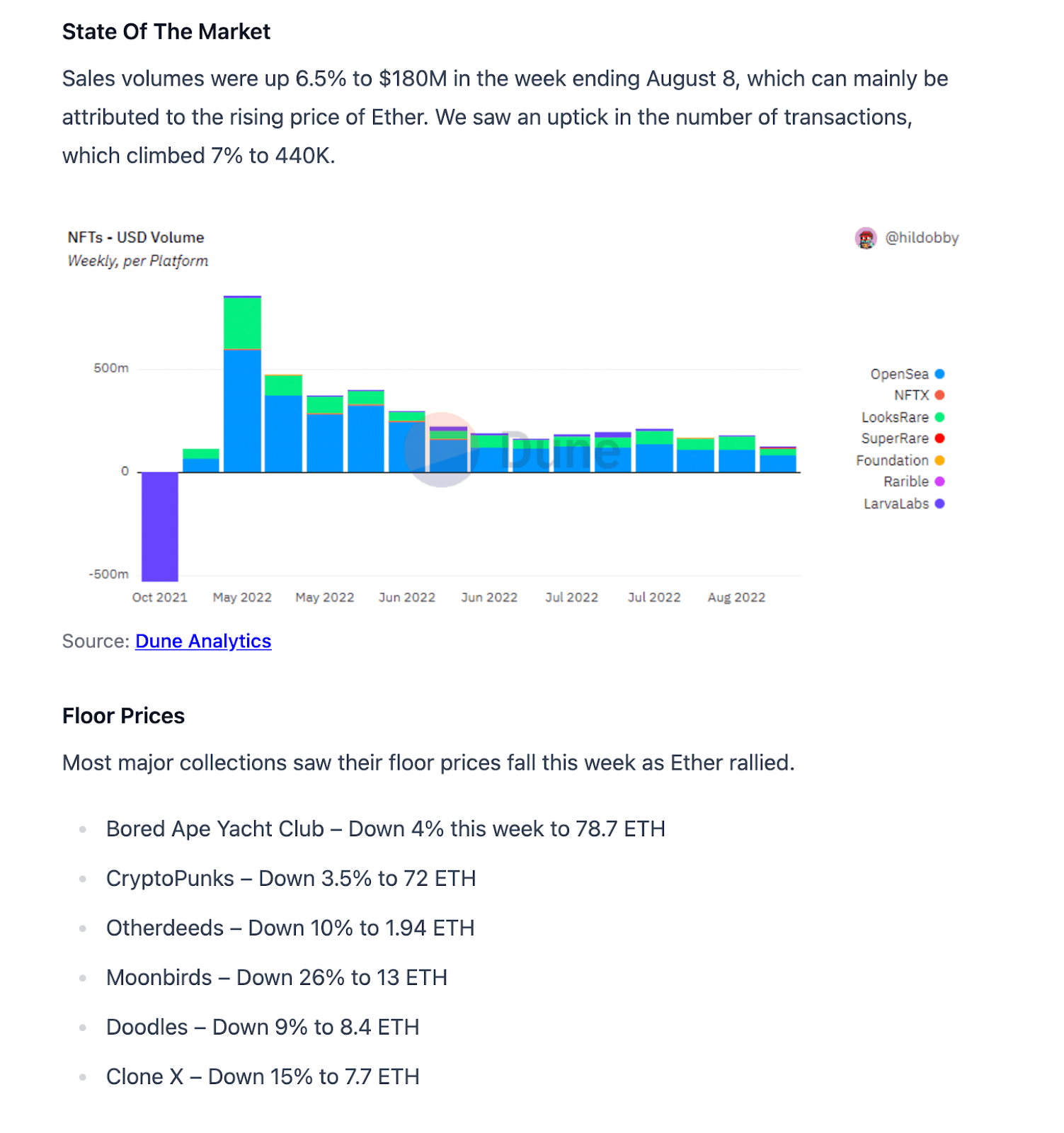Click the State Of The Market heading
The height and width of the screenshot is (1133, 1064).
pos(166,32)
